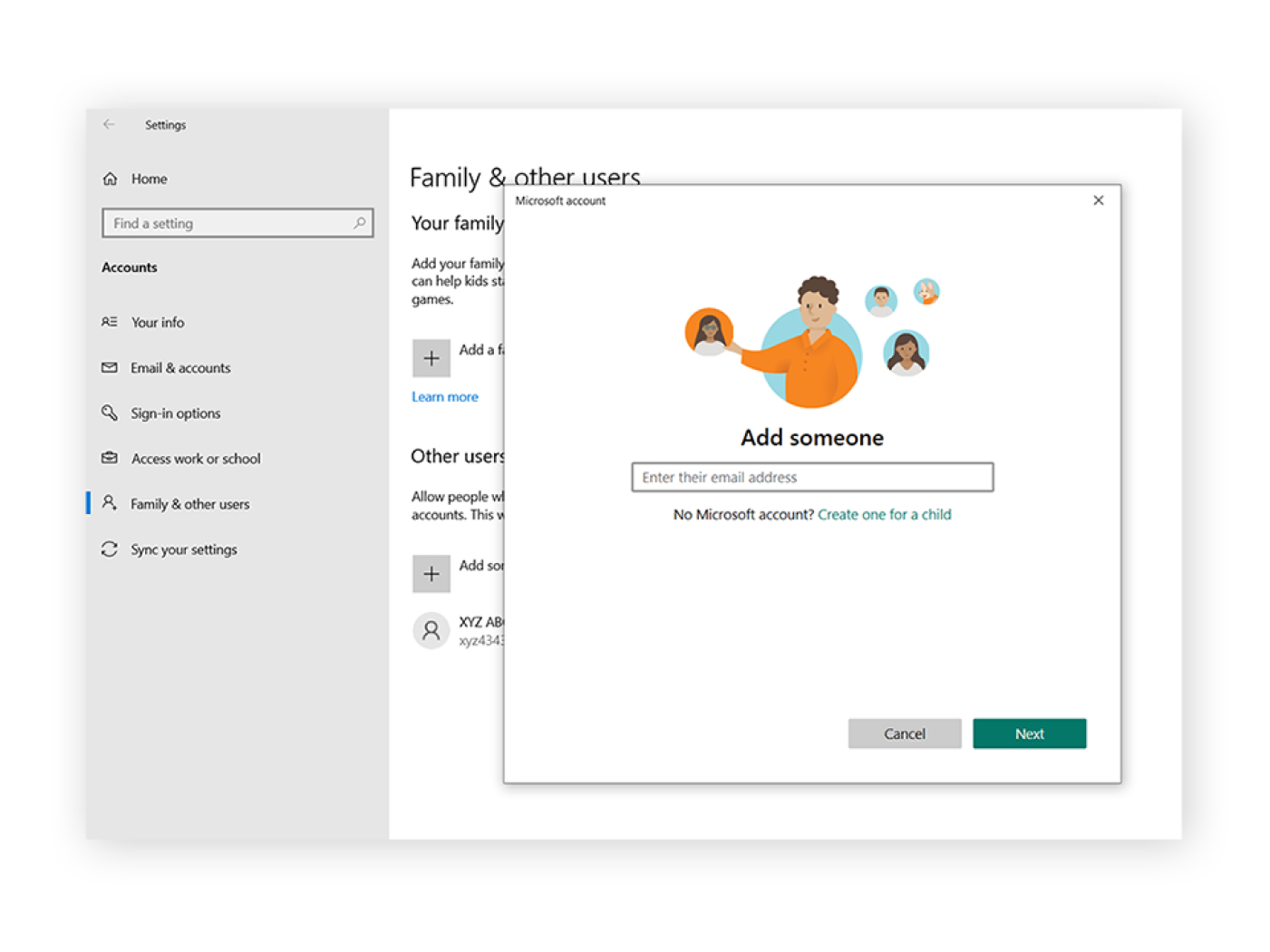The width and height of the screenshot is (1270, 952).
Task: Click the Add someone plus button under Other users
Action: click(x=431, y=574)
